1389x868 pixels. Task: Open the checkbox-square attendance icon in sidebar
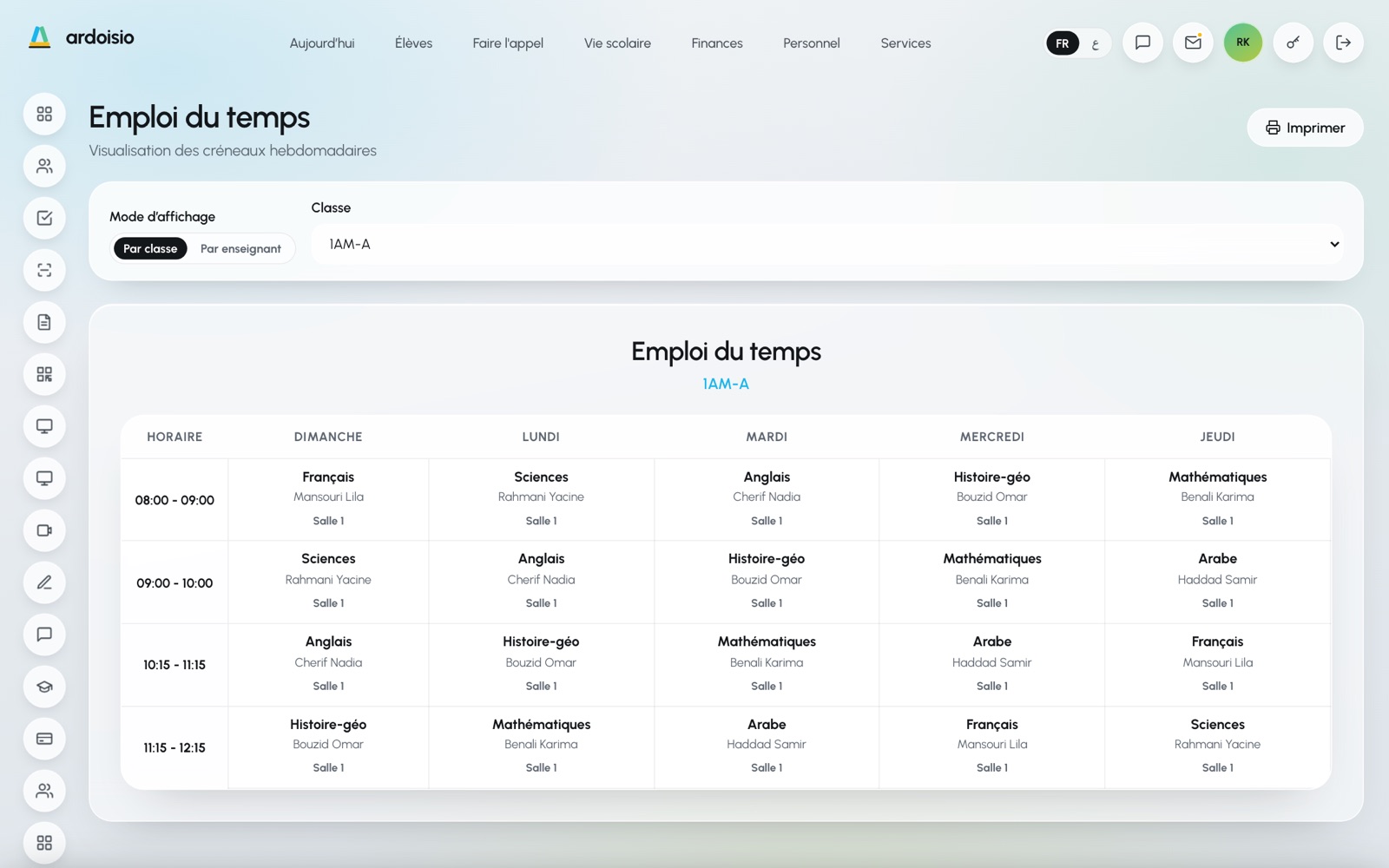[44, 218]
